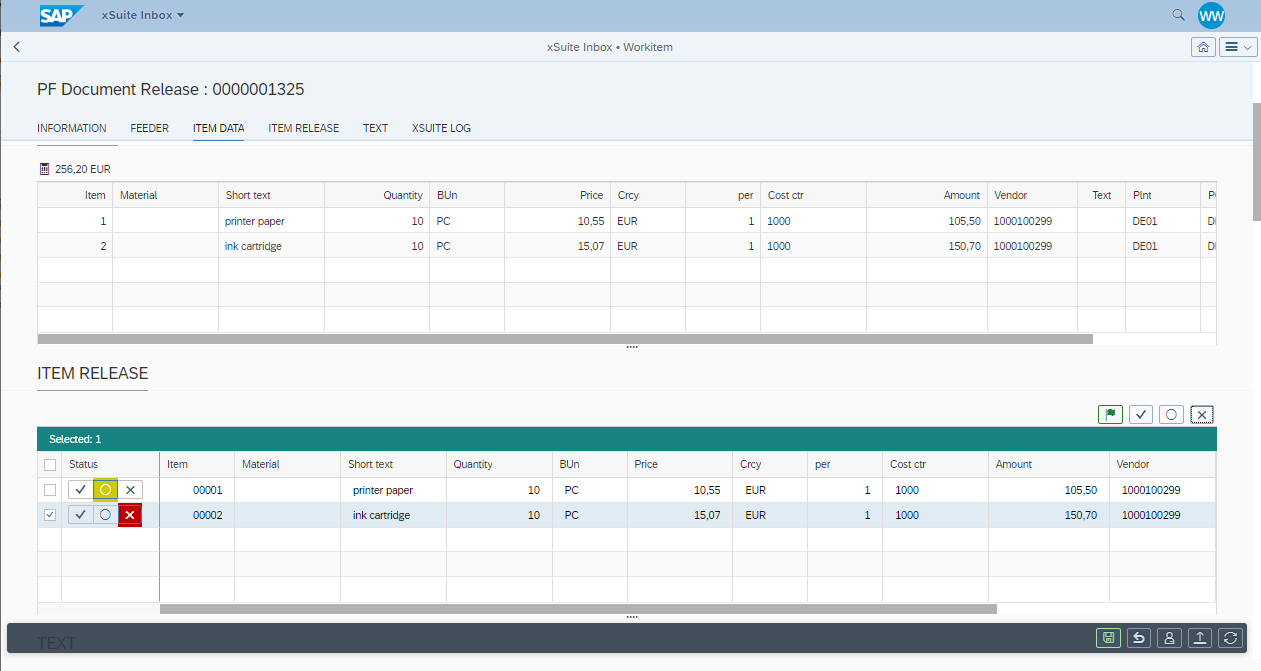Toggle the select-all checkbox in Status header
This screenshot has width=1261, height=671.
[50, 465]
